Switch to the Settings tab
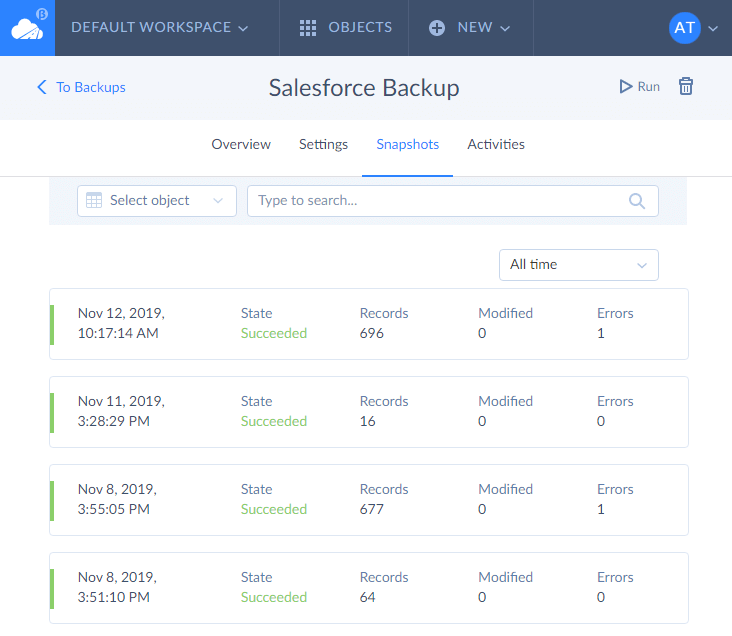Viewport: 732px width, 636px height. [x=323, y=144]
